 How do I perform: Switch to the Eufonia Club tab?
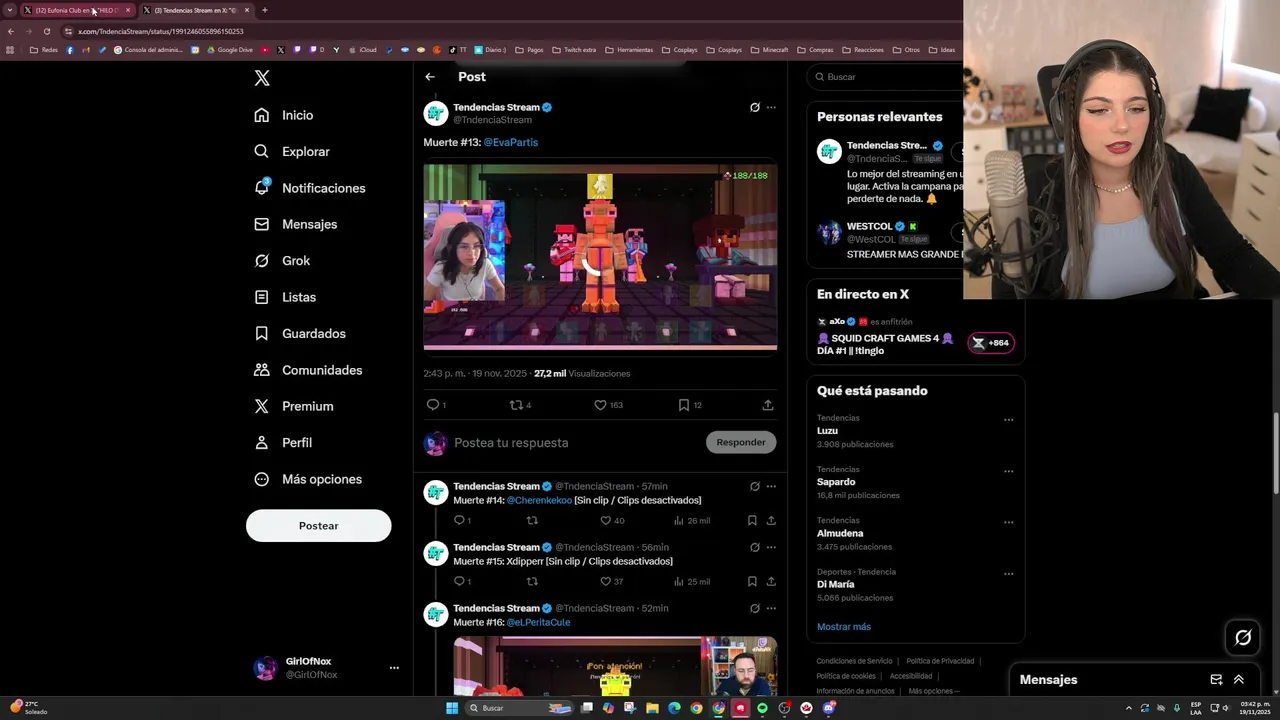(78, 10)
